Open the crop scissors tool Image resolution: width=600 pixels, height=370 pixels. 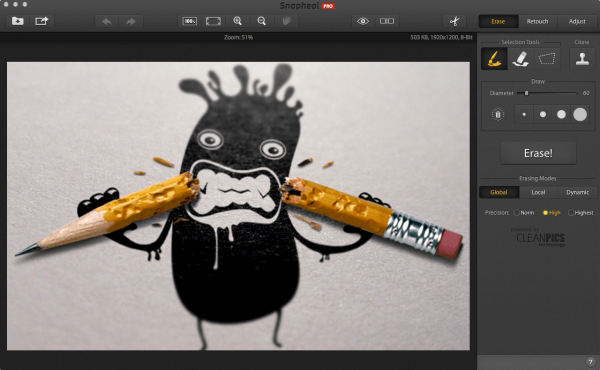point(454,21)
